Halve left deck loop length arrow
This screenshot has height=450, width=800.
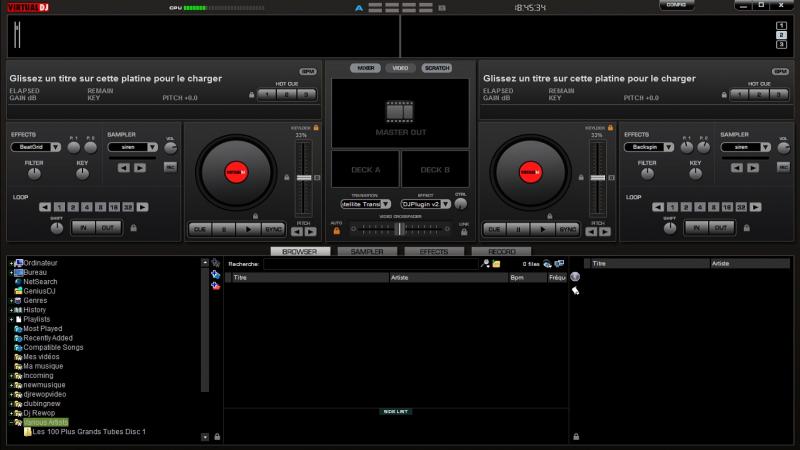[x=45, y=207]
